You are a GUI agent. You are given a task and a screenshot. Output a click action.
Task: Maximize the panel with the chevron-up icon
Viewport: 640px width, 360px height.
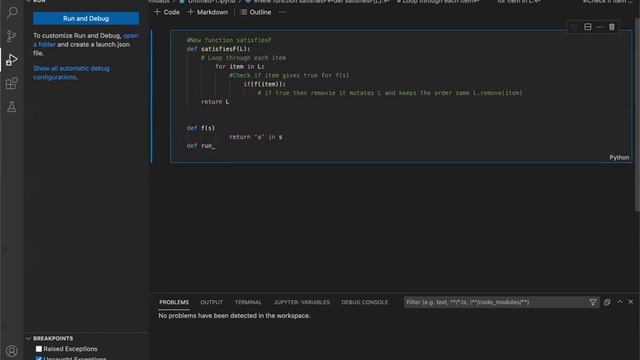pyautogui.click(x=620, y=302)
